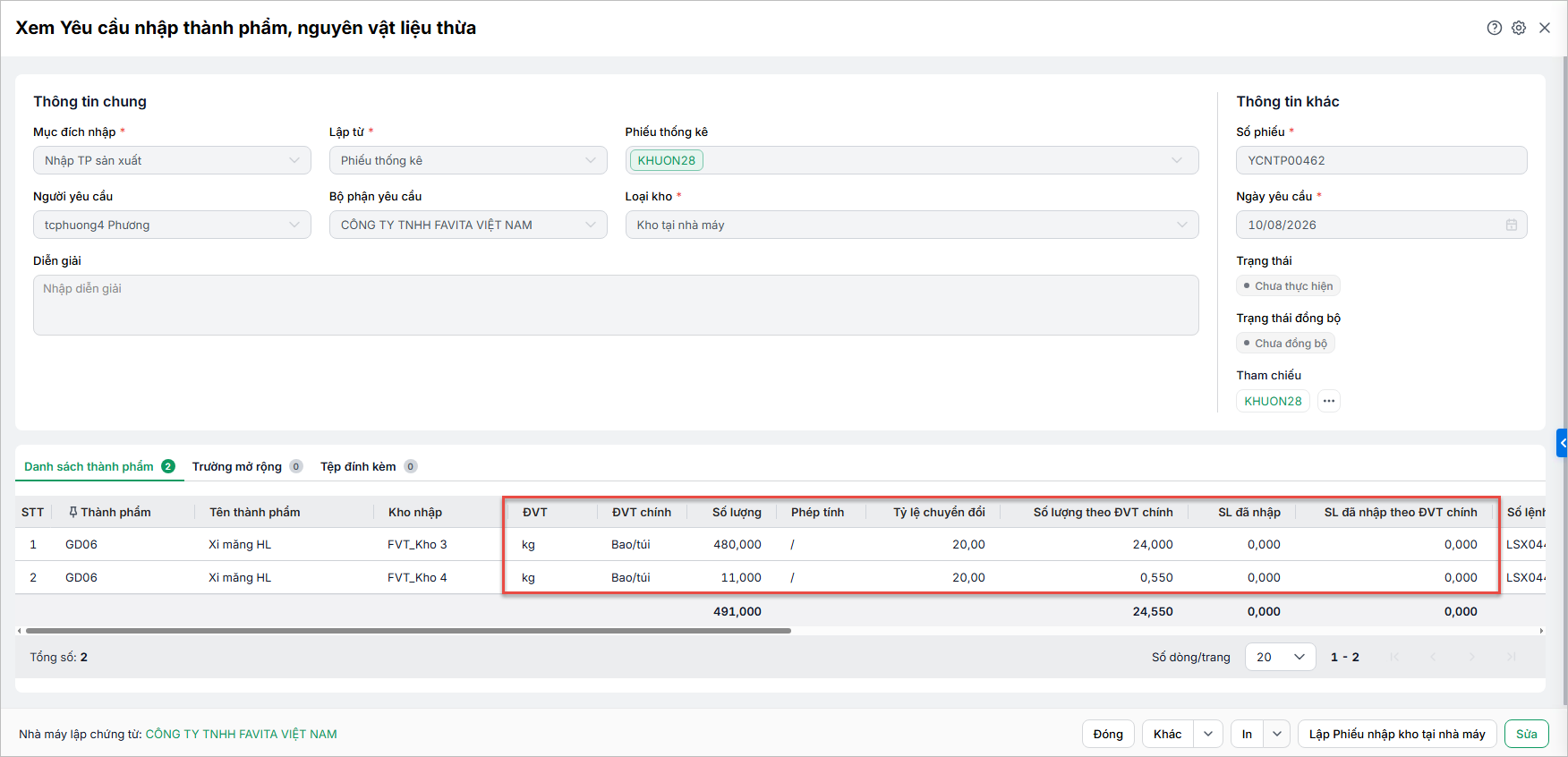Open the settings gear icon

tap(1519, 28)
